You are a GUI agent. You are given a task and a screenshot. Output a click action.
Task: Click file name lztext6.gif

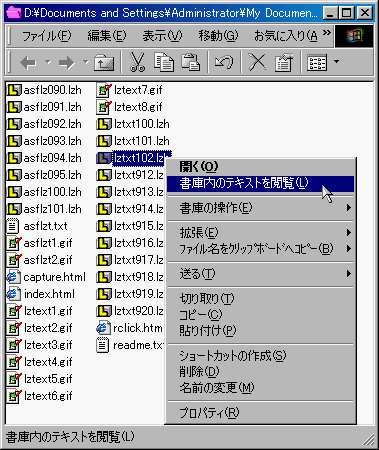pyautogui.click(x=48, y=396)
